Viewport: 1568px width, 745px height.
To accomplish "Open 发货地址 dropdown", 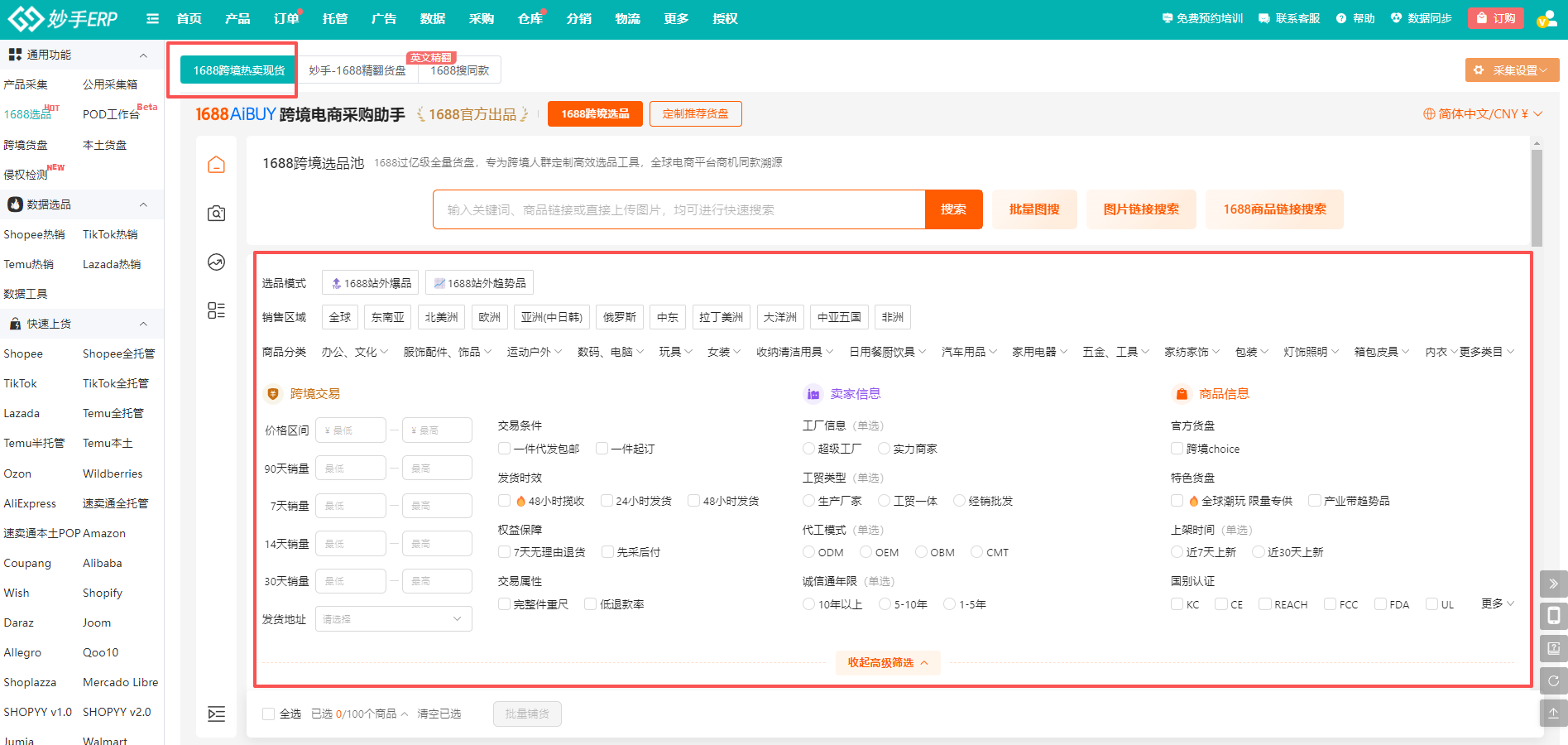I will click(393, 619).
